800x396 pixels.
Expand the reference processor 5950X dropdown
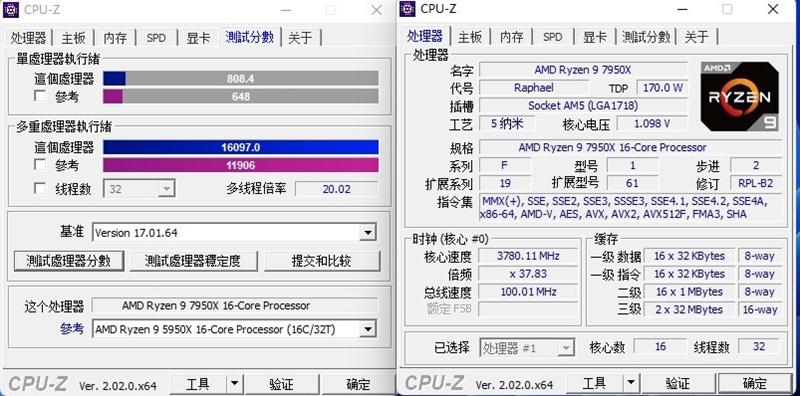[x=367, y=329]
